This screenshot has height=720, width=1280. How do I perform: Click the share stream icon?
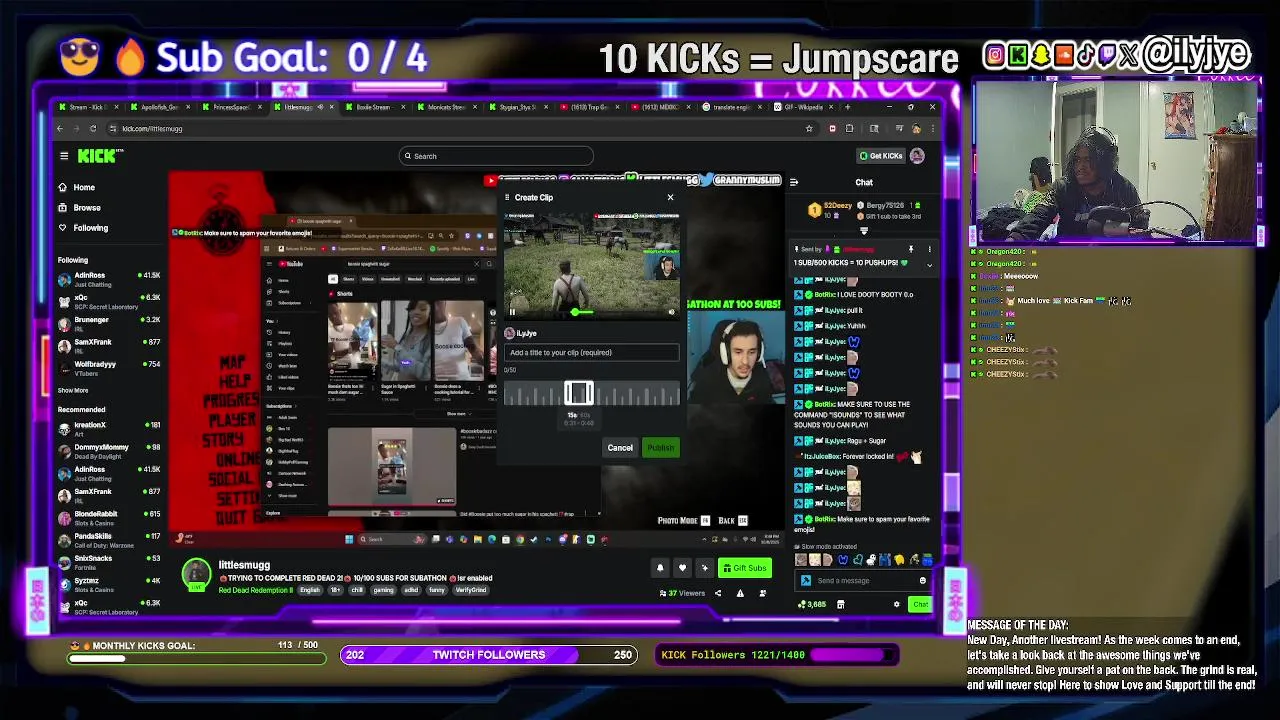pos(717,593)
